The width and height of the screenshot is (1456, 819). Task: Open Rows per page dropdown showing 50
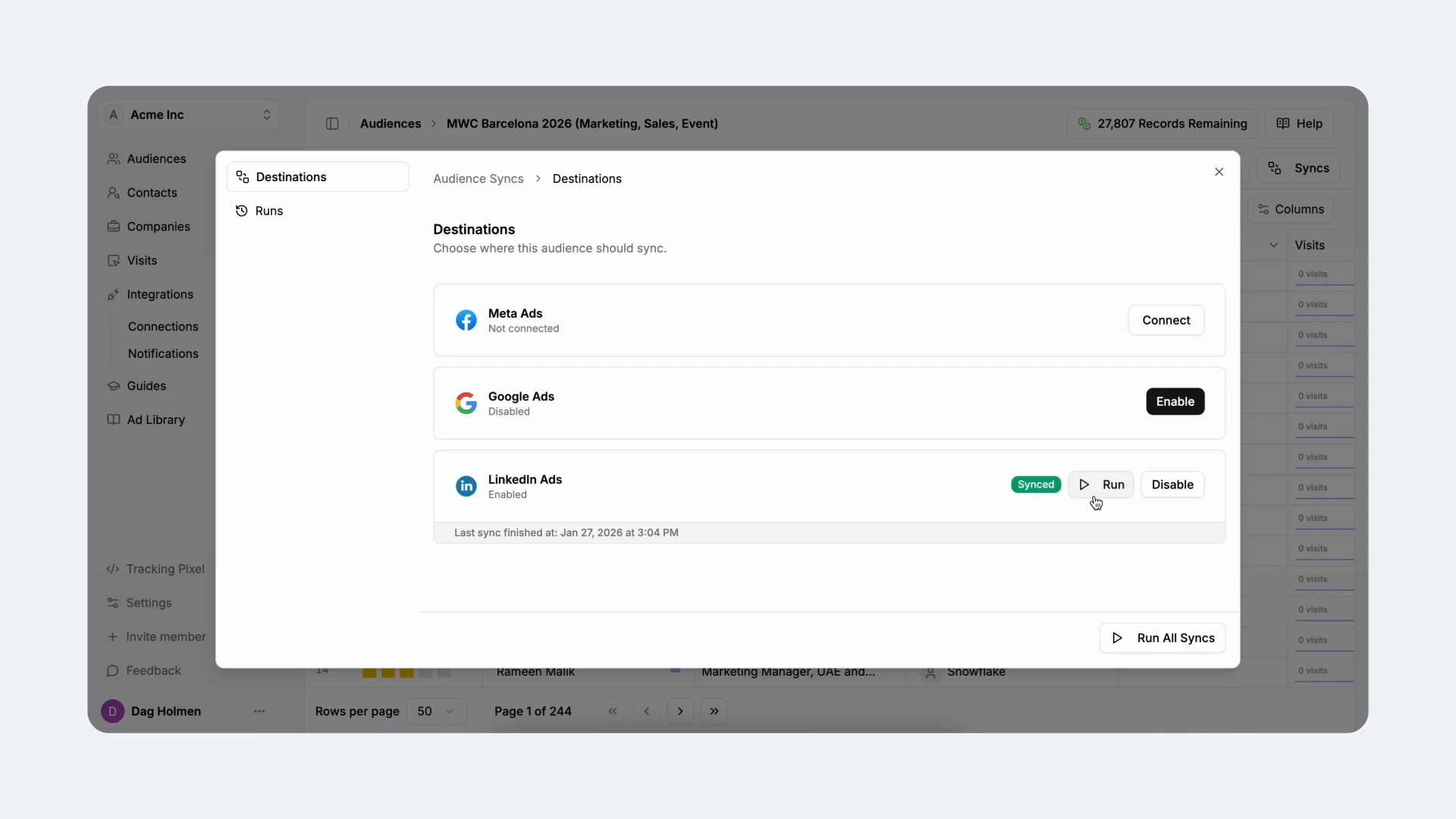436,711
